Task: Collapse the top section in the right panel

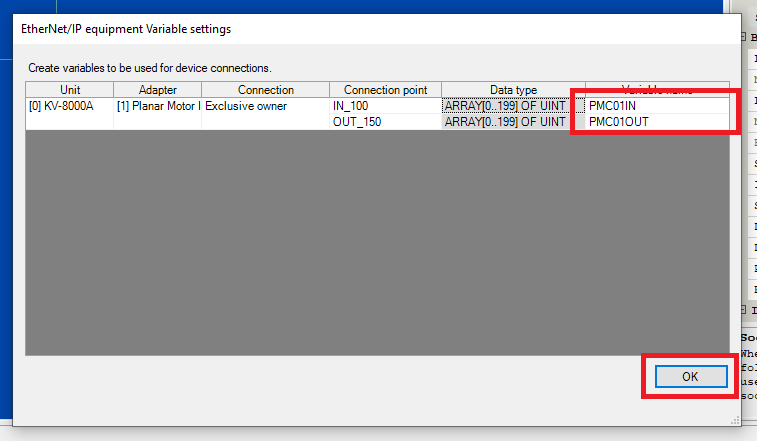Action: click(746, 37)
